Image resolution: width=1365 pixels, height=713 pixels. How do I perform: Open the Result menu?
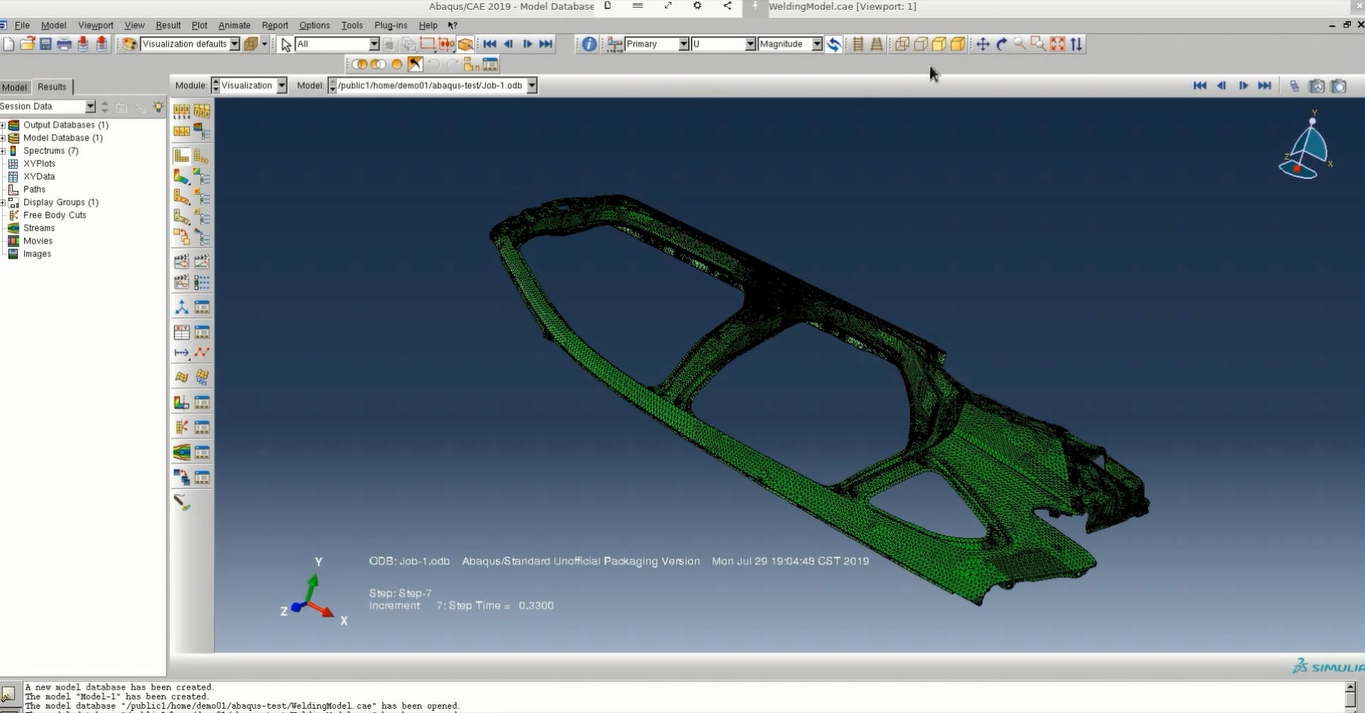pyautogui.click(x=168, y=25)
